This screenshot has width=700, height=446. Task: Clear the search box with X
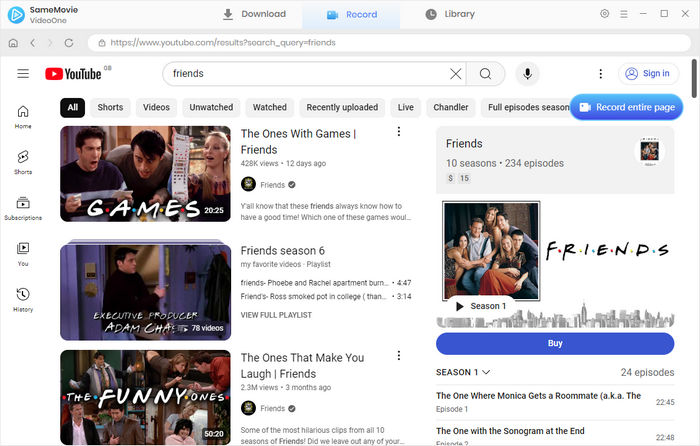(455, 74)
